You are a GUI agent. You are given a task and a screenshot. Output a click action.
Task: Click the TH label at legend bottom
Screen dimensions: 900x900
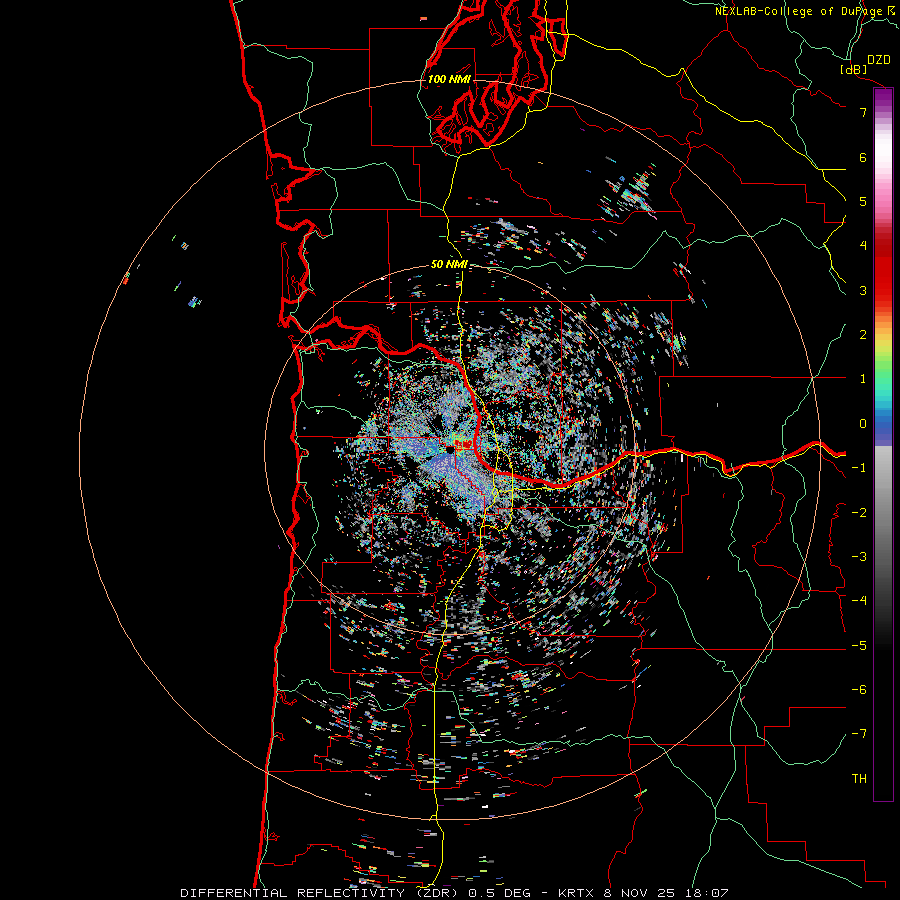[859, 778]
